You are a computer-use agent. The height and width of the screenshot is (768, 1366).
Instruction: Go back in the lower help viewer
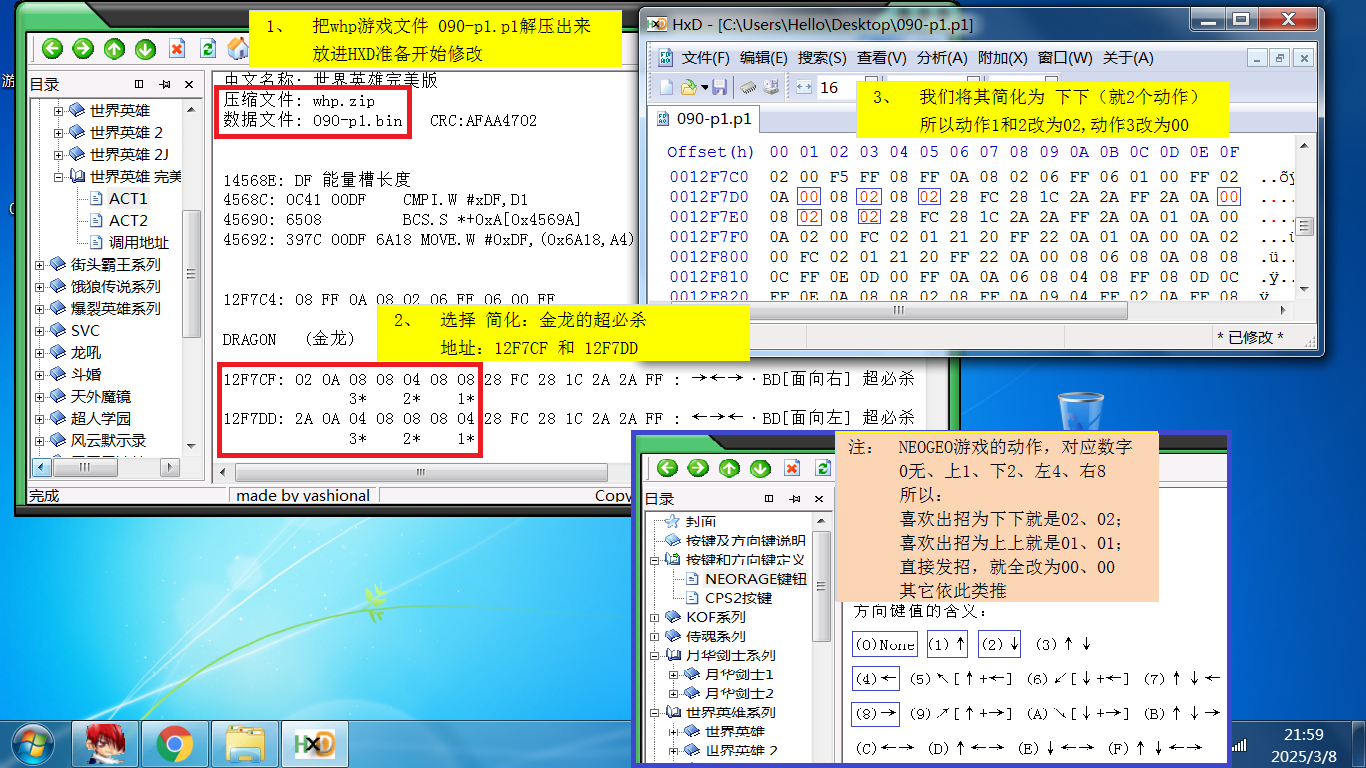click(x=667, y=468)
